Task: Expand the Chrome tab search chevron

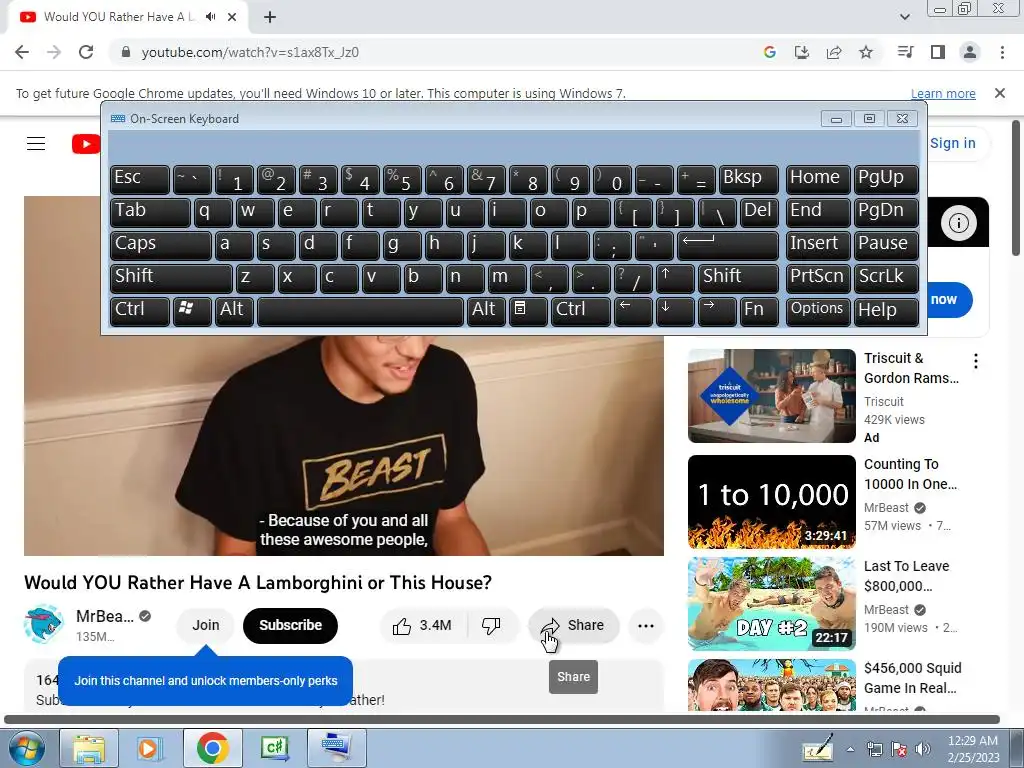Action: click(904, 17)
